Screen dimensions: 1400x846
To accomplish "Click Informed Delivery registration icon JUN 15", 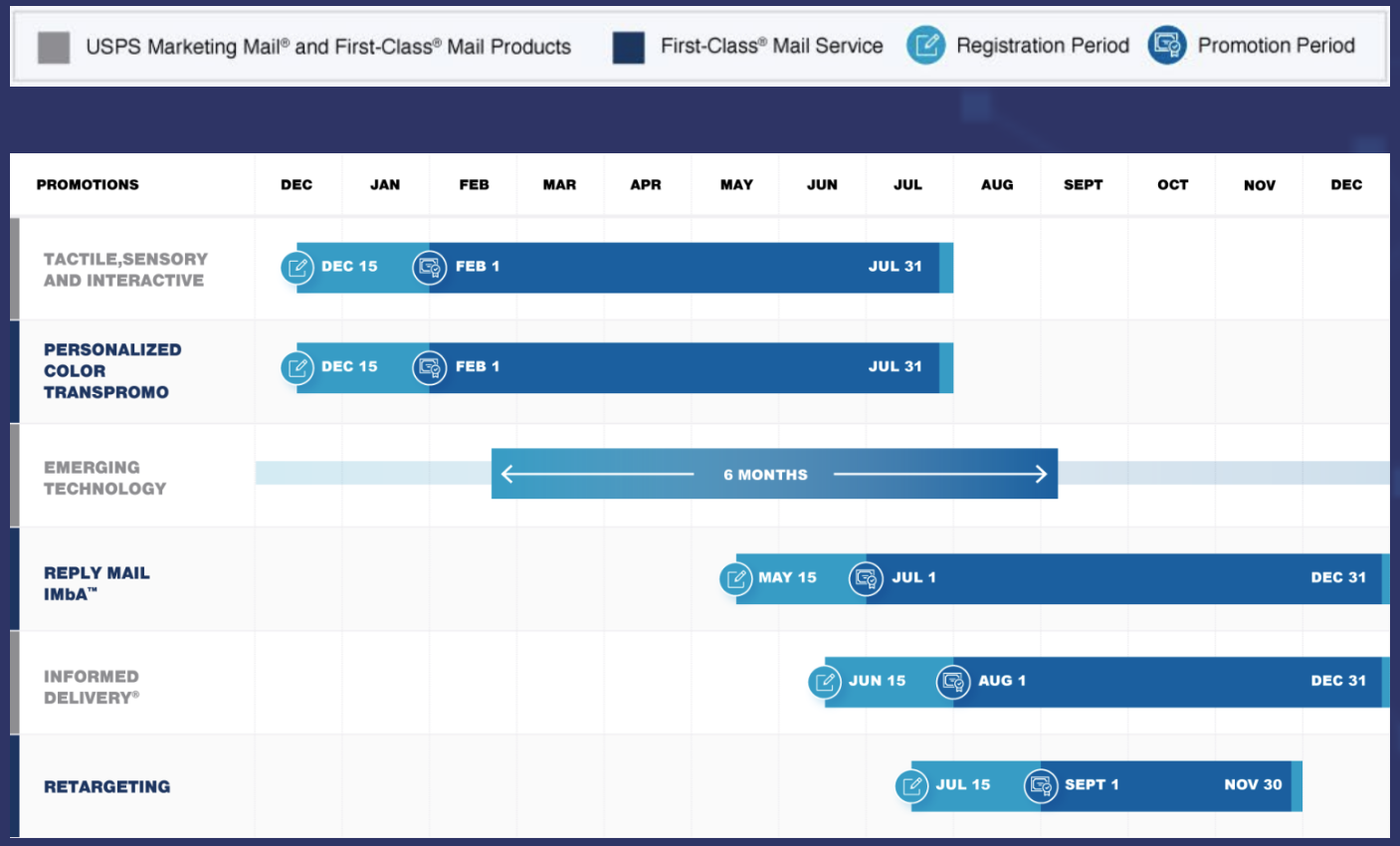I will 825,682.
